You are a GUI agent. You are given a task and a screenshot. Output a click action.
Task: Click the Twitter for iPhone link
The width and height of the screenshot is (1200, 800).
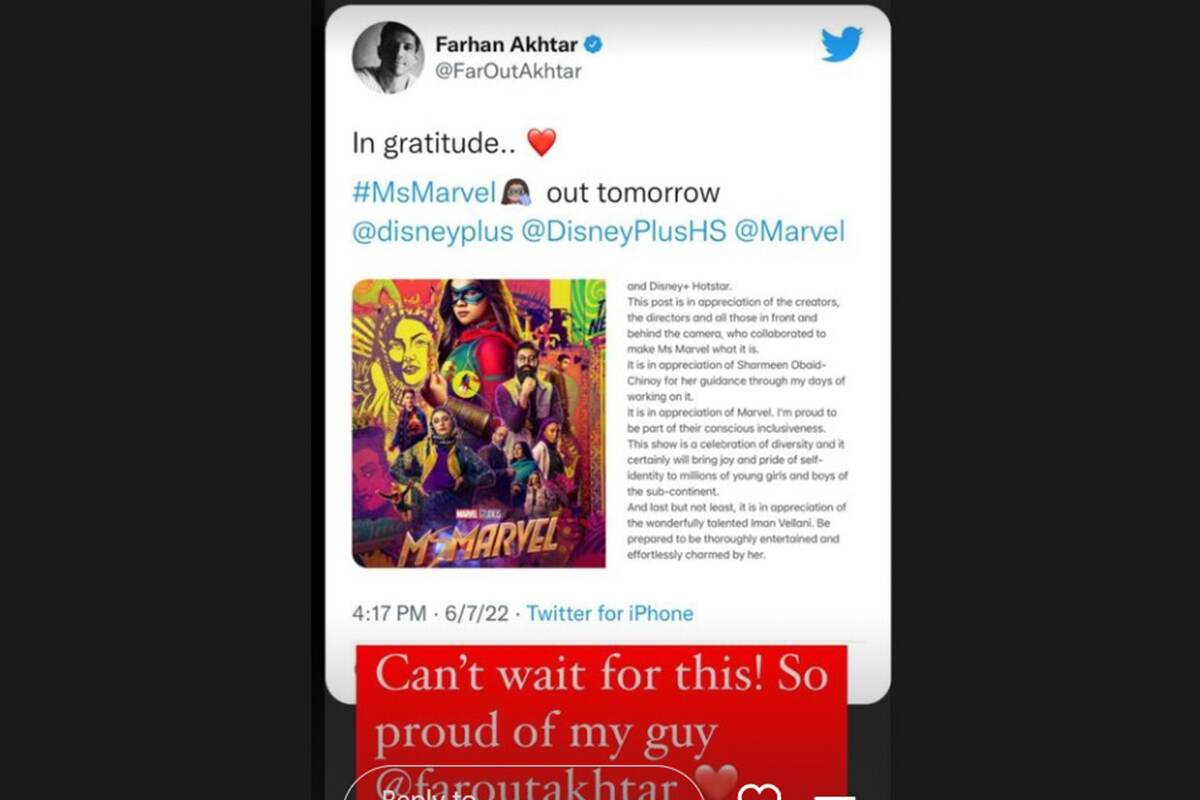[x=610, y=613]
